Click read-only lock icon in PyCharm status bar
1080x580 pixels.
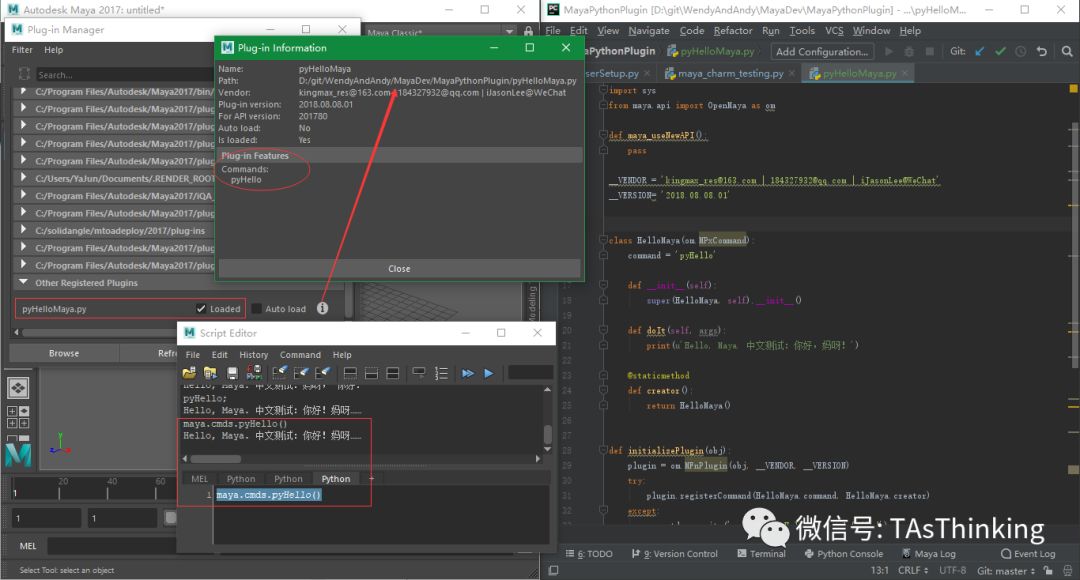pyautogui.click(x=1048, y=570)
